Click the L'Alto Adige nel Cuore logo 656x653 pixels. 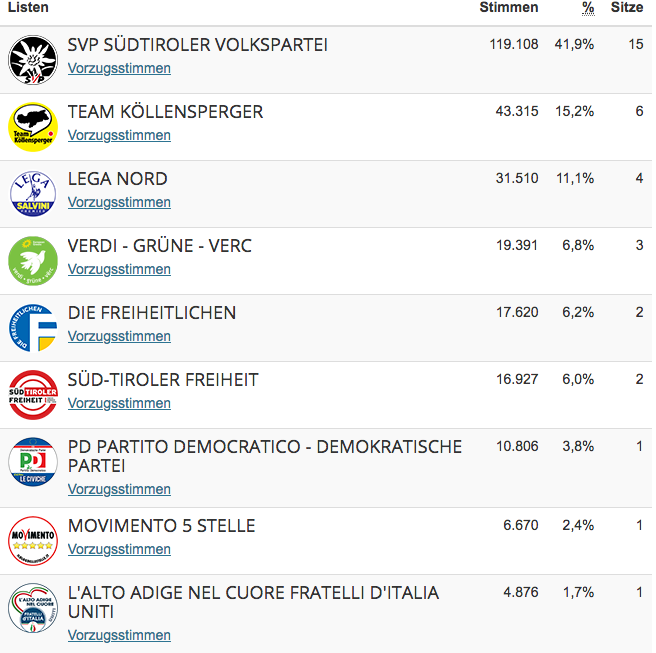(x=33, y=608)
